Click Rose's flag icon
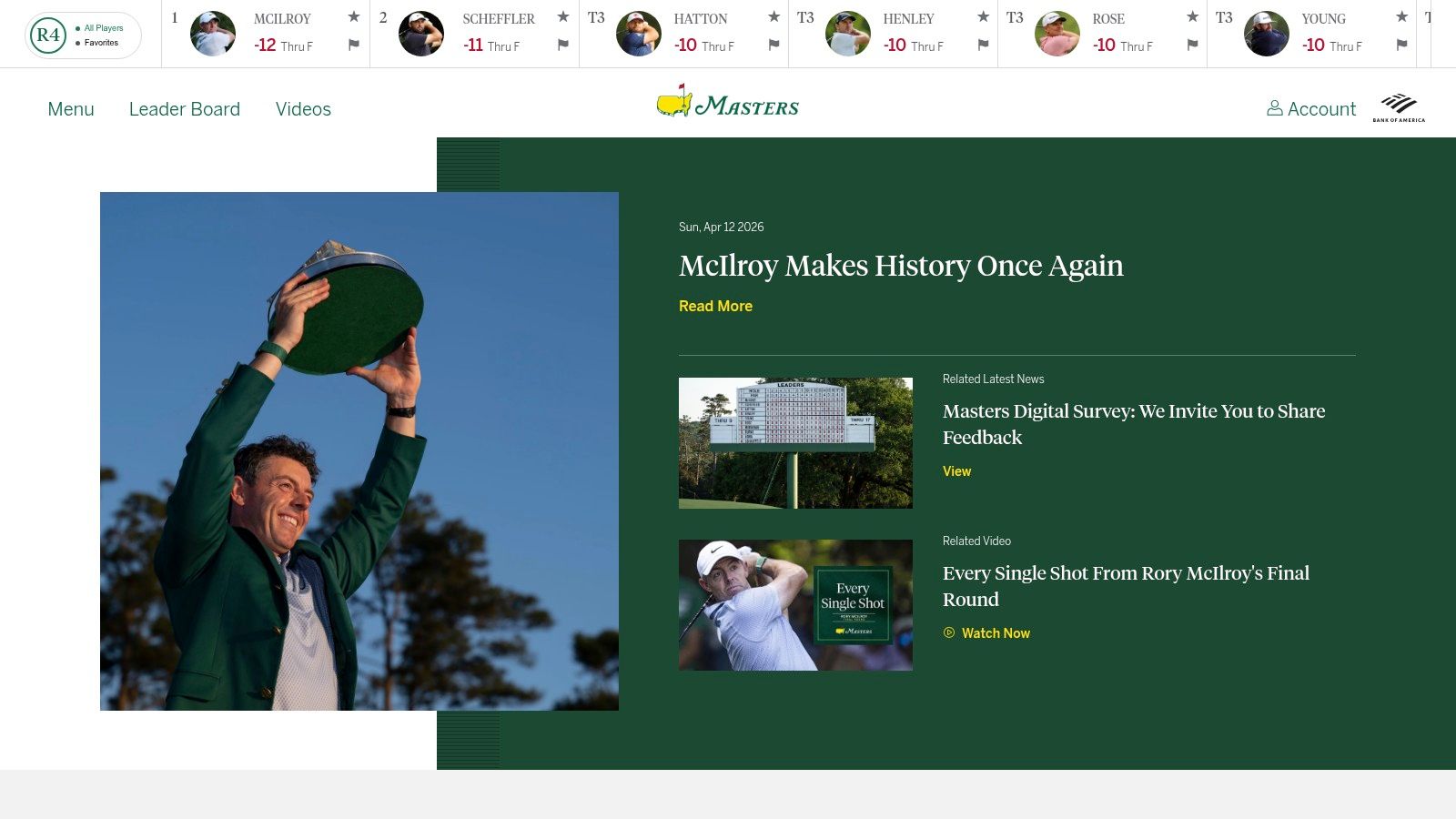Viewport: 1456px width, 819px height. click(x=1193, y=45)
